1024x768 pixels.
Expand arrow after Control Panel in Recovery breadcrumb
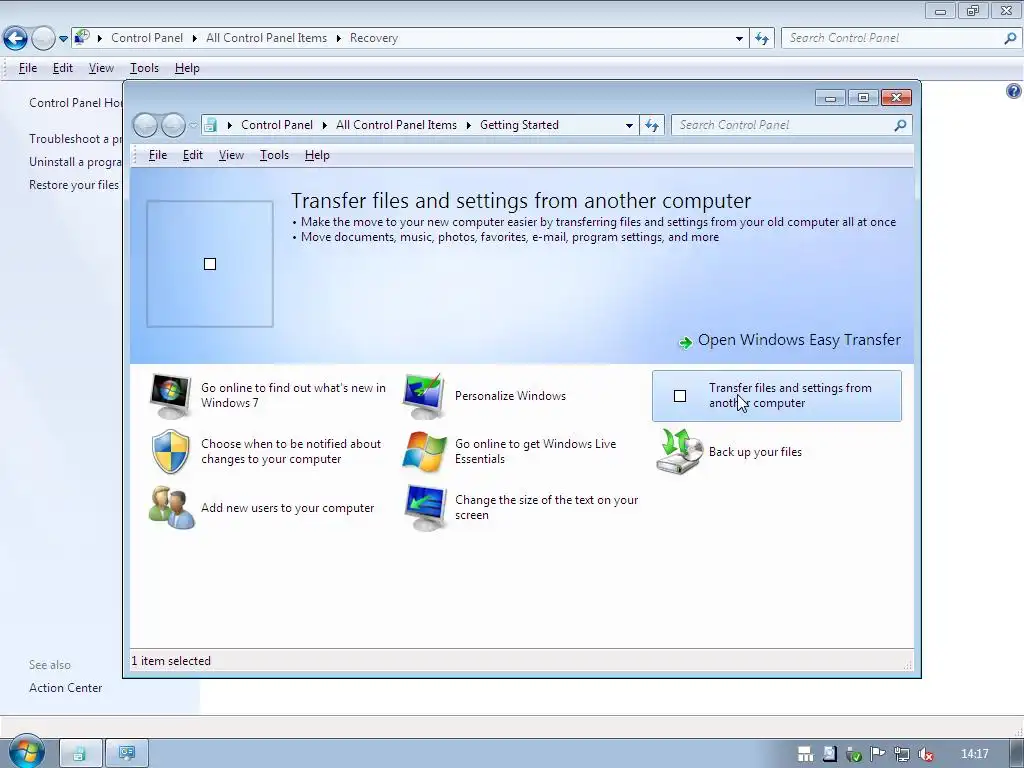(195, 39)
